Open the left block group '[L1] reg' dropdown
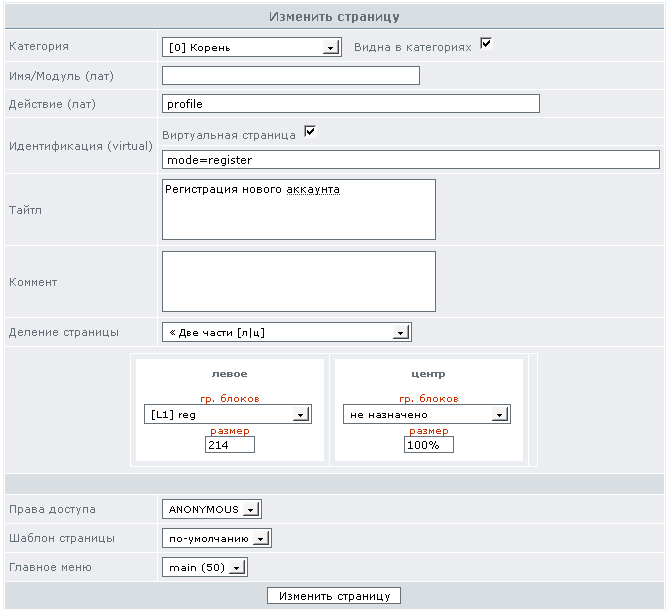This screenshot has height=610, width=667. 228,414
